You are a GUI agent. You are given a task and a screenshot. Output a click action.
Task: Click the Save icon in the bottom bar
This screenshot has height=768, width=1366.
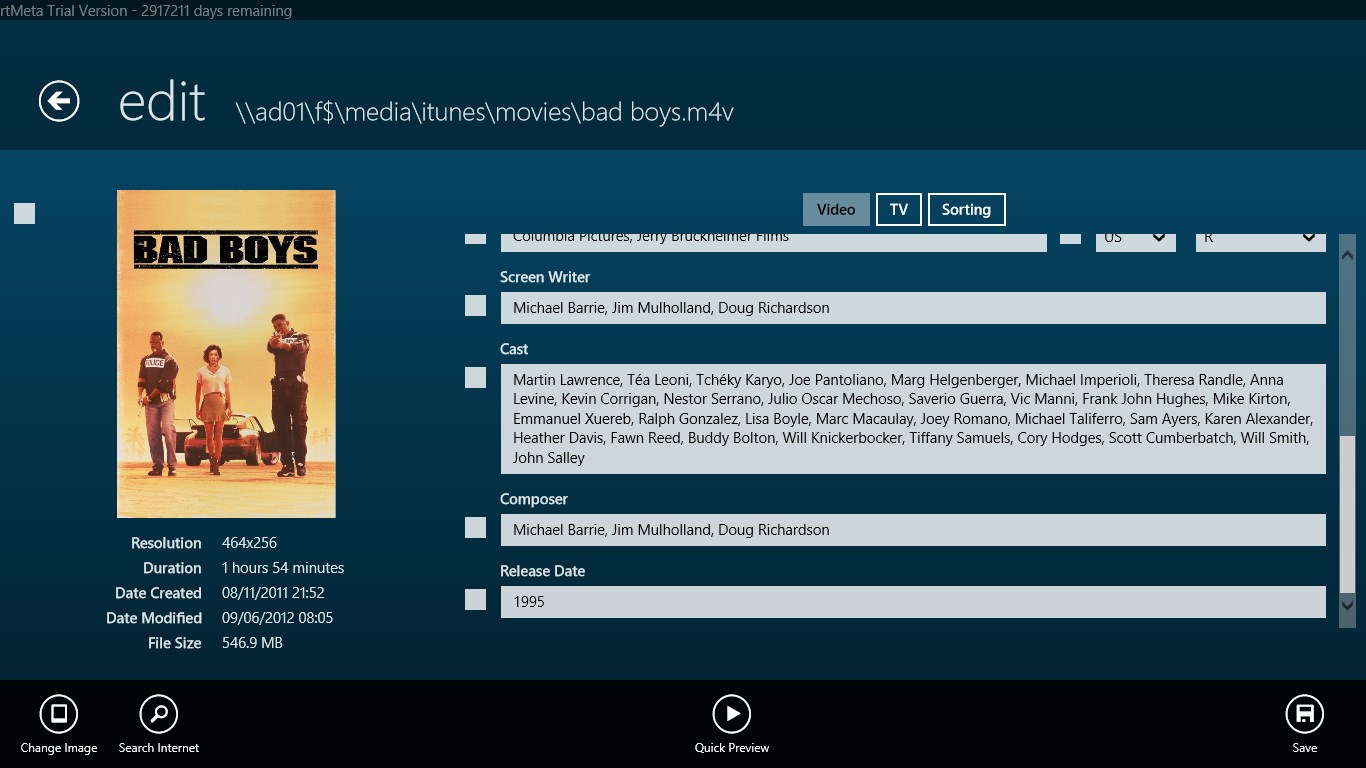pyautogui.click(x=1304, y=714)
